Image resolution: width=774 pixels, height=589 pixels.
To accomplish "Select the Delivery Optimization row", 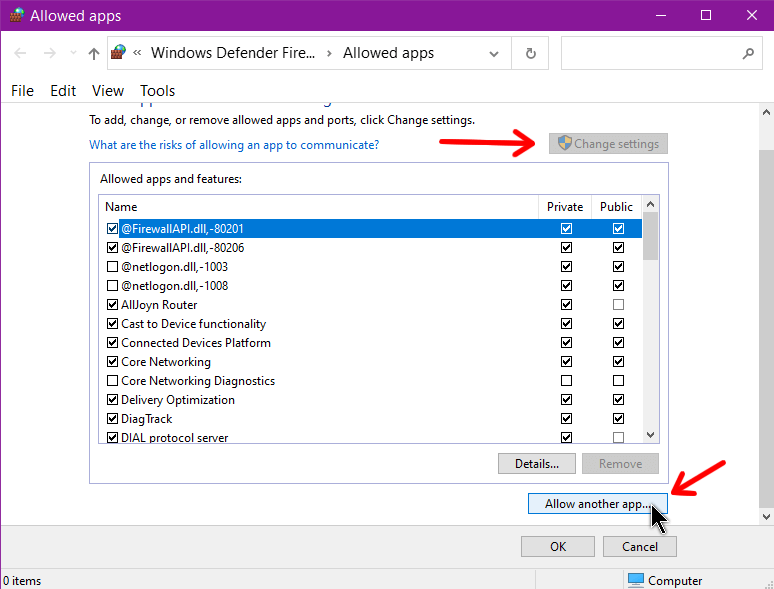I will 370,400.
